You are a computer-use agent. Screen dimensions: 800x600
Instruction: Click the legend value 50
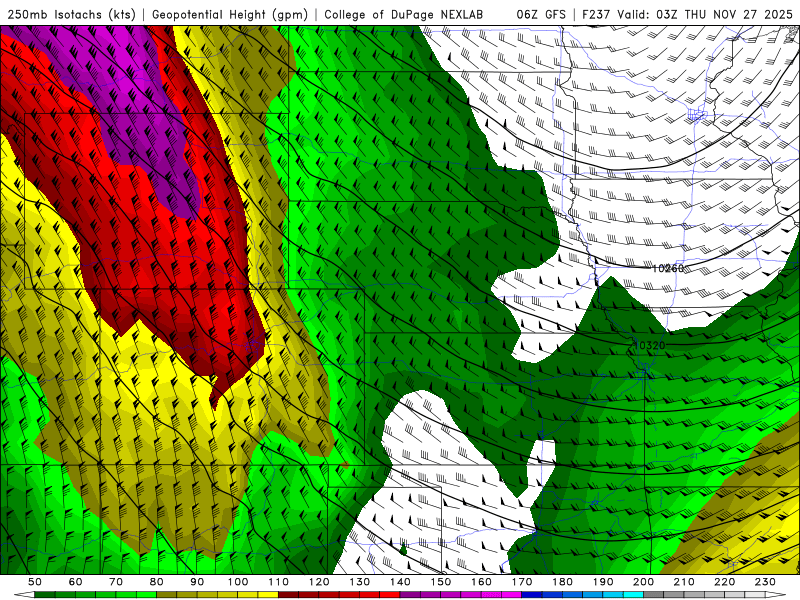point(35,582)
